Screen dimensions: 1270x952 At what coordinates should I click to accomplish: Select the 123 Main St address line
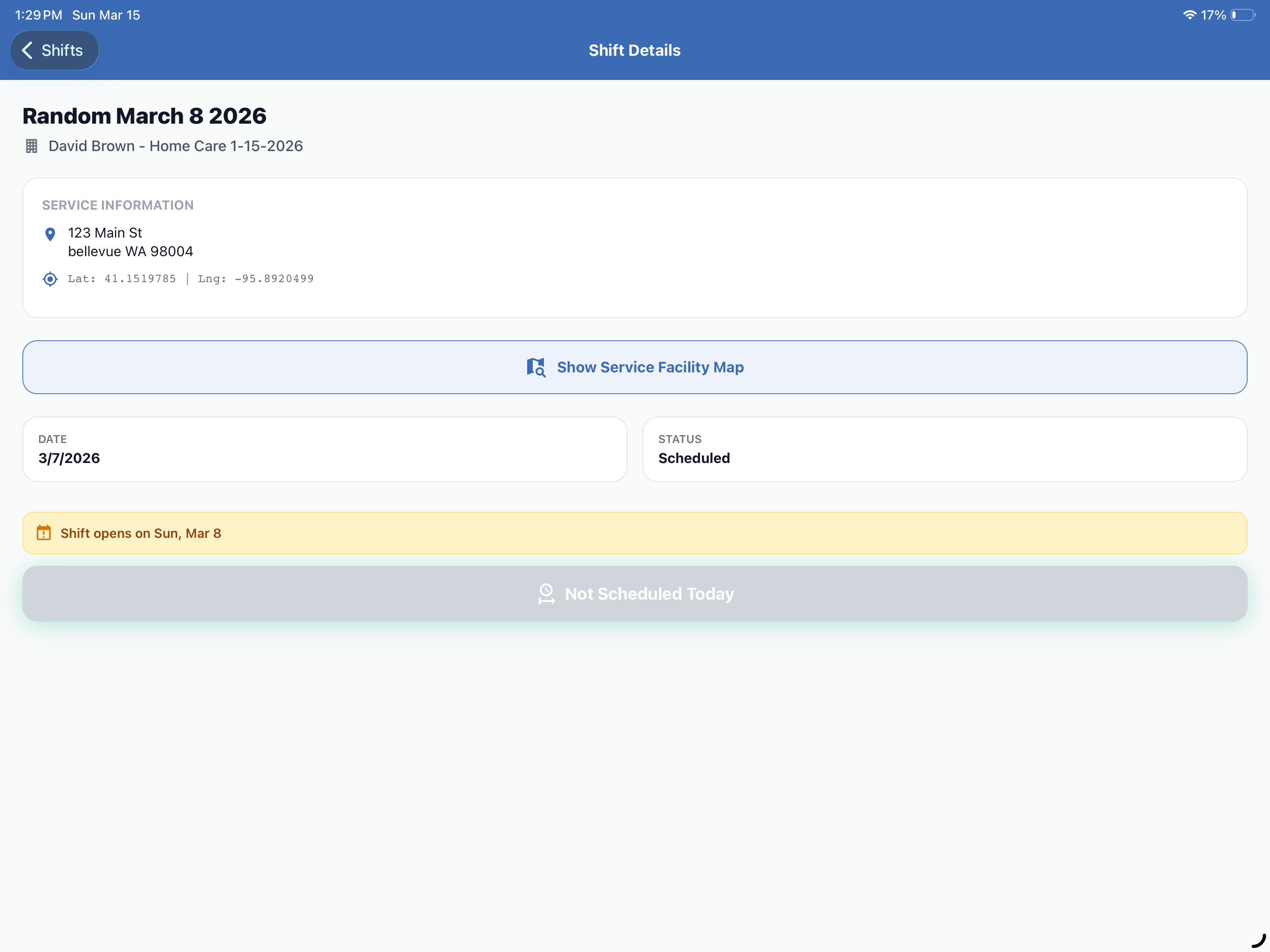click(x=105, y=232)
